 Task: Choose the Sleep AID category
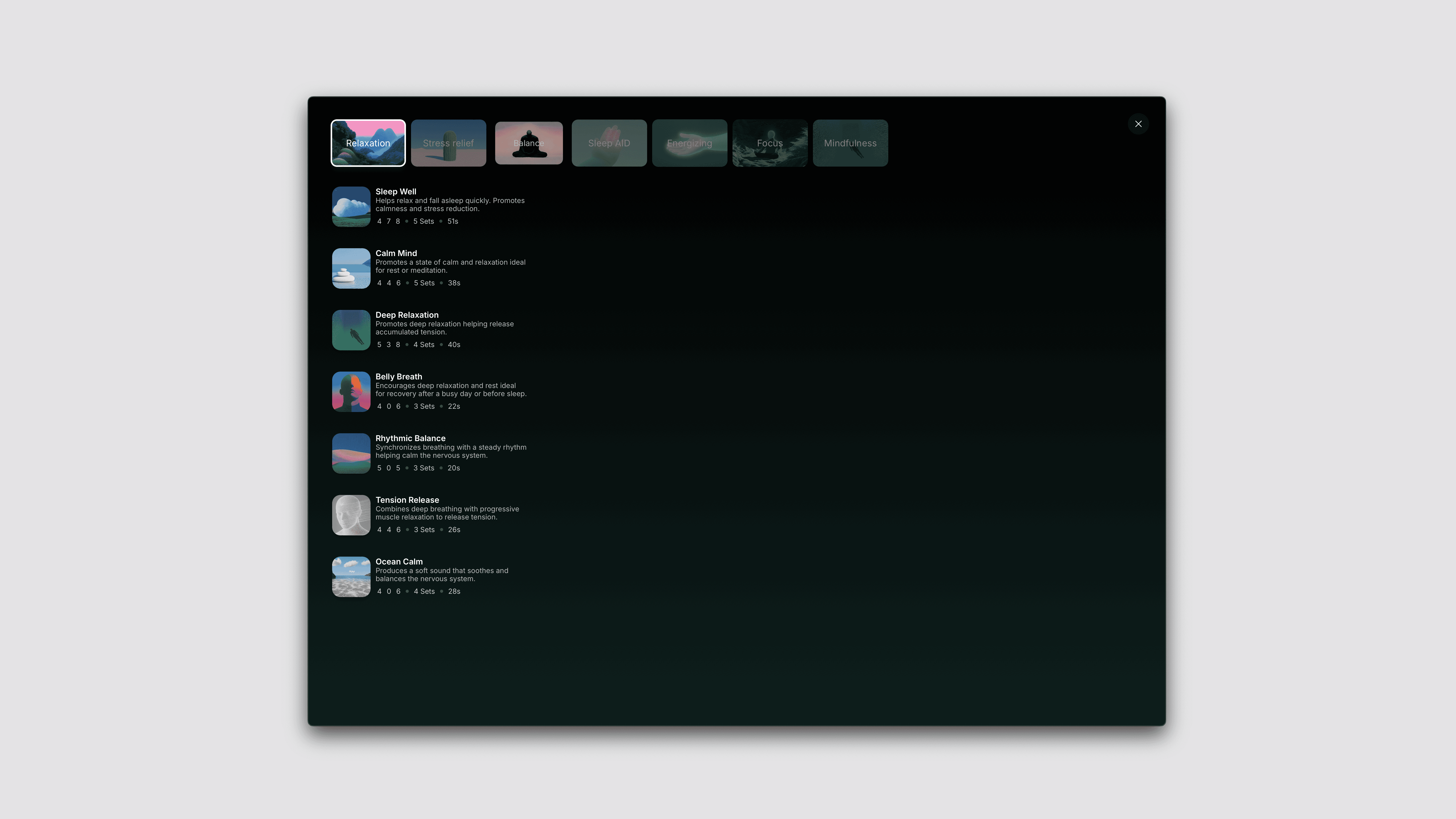pyautogui.click(x=609, y=143)
